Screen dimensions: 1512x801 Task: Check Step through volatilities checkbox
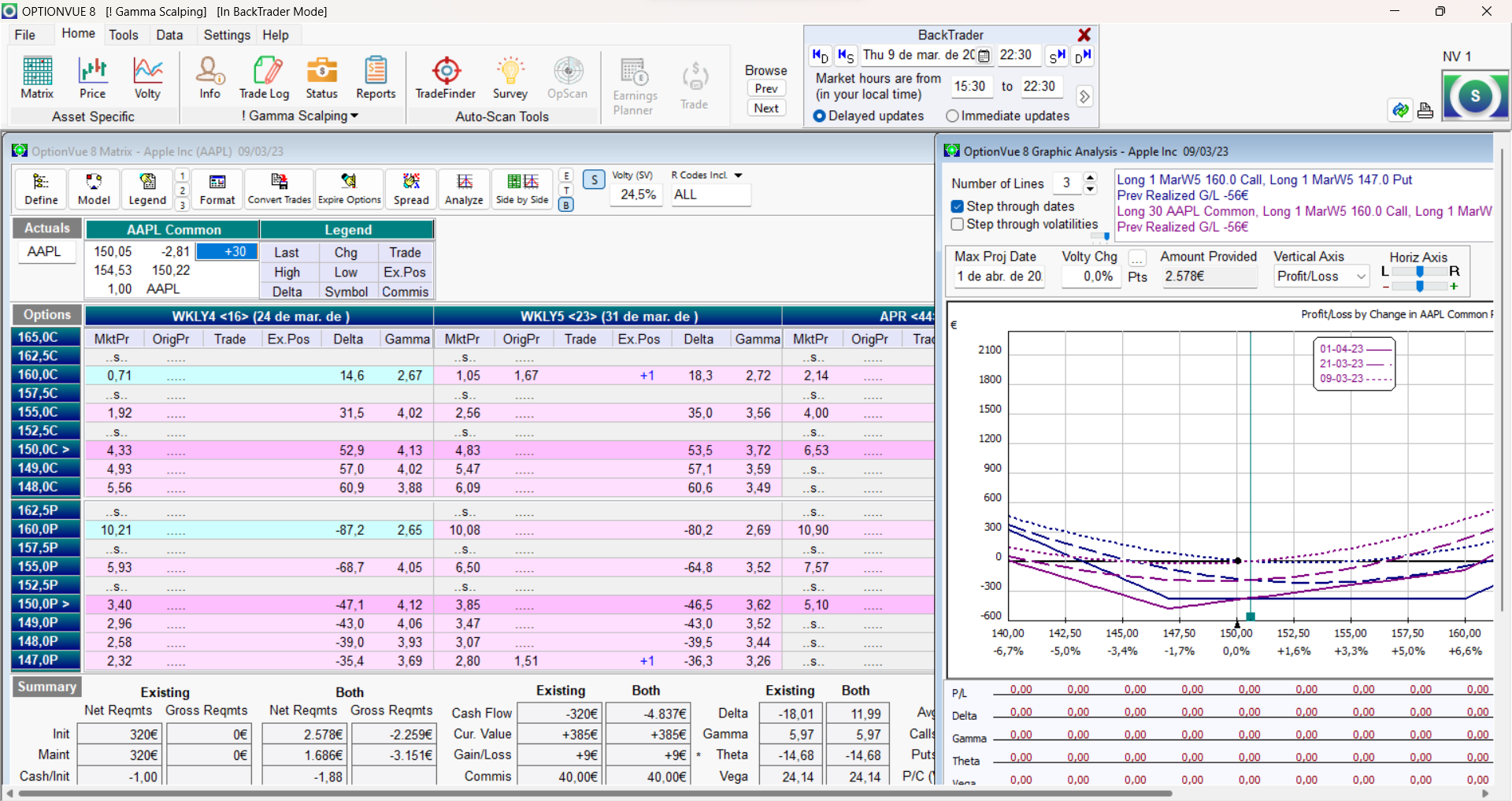click(958, 224)
